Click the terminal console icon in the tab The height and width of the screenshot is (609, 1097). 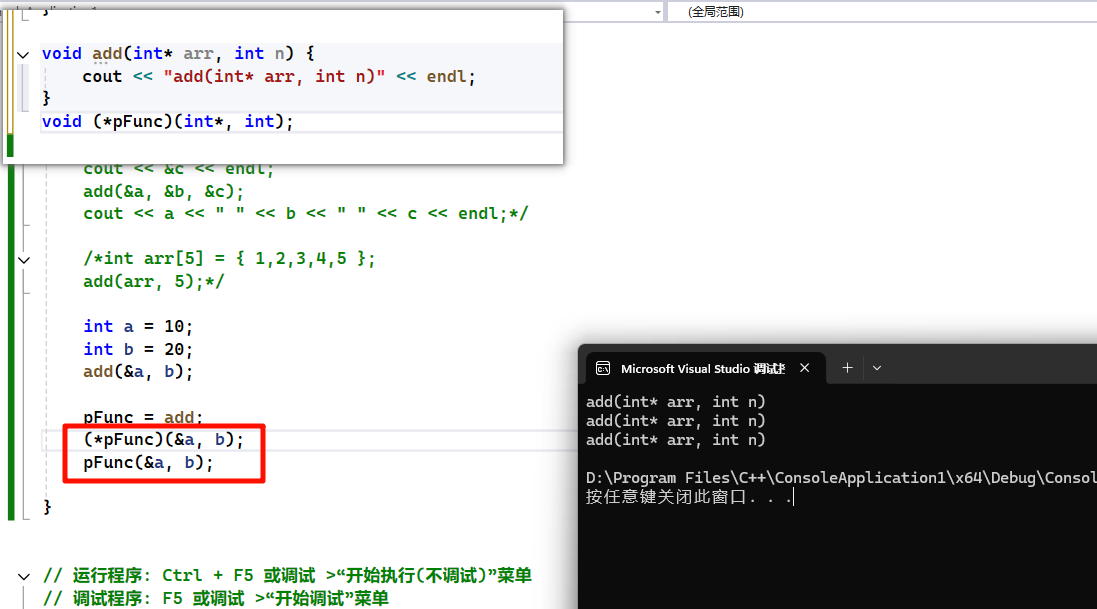click(x=603, y=368)
